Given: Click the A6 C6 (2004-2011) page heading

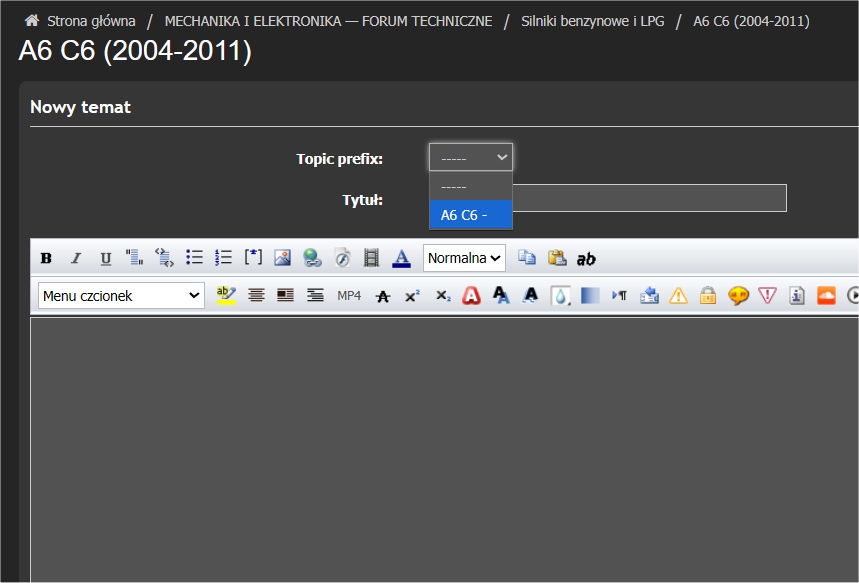Looking at the screenshot, I should click(x=135, y=51).
